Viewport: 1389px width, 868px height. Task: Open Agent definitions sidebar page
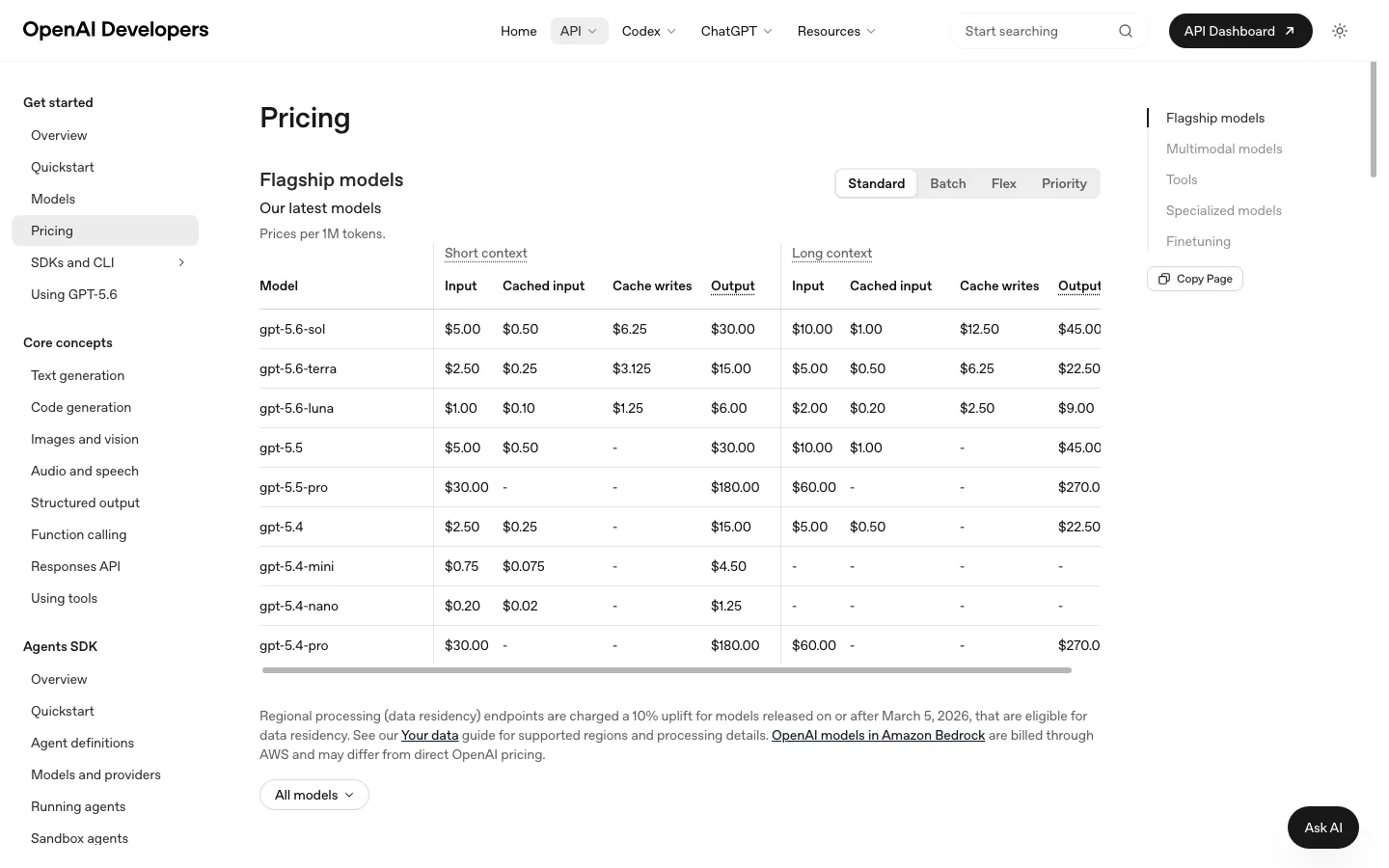(x=105, y=743)
